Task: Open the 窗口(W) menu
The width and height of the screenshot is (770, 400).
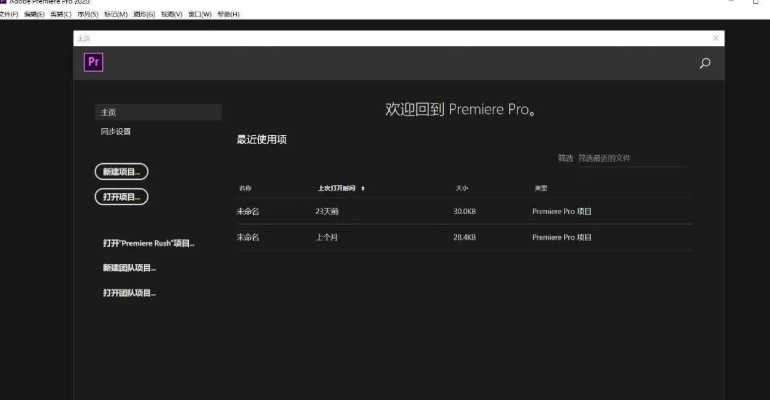Action: (200, 14)
